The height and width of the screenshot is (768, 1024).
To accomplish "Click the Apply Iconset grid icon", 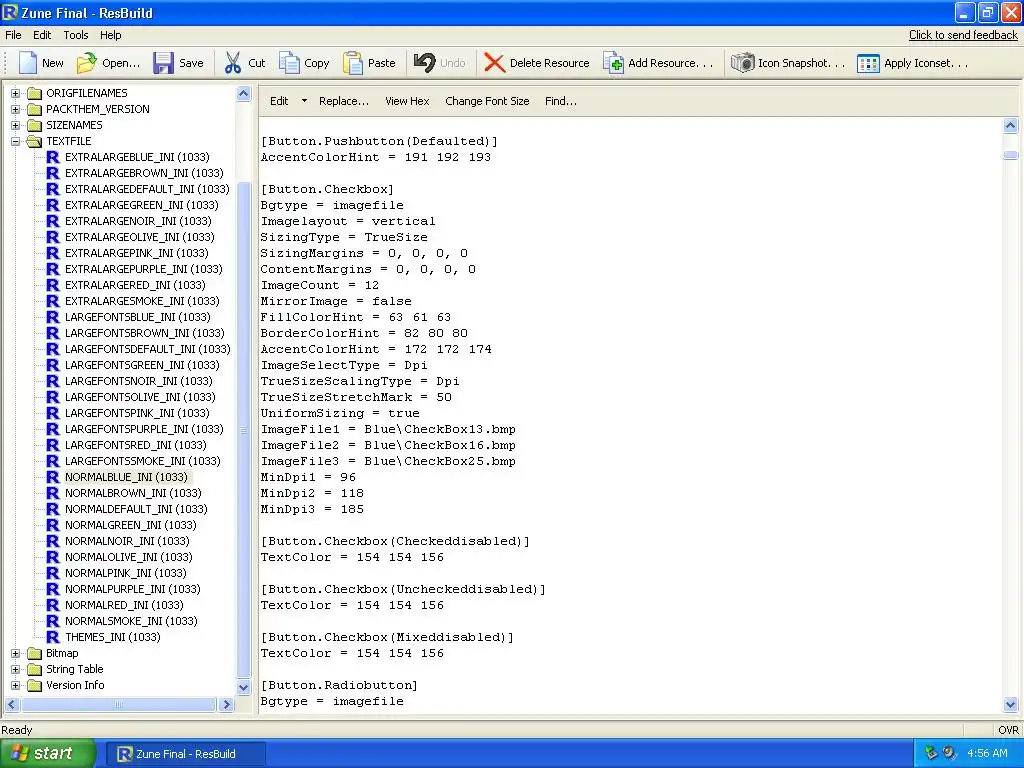I will pyautogui.click(x=868, y=63).
